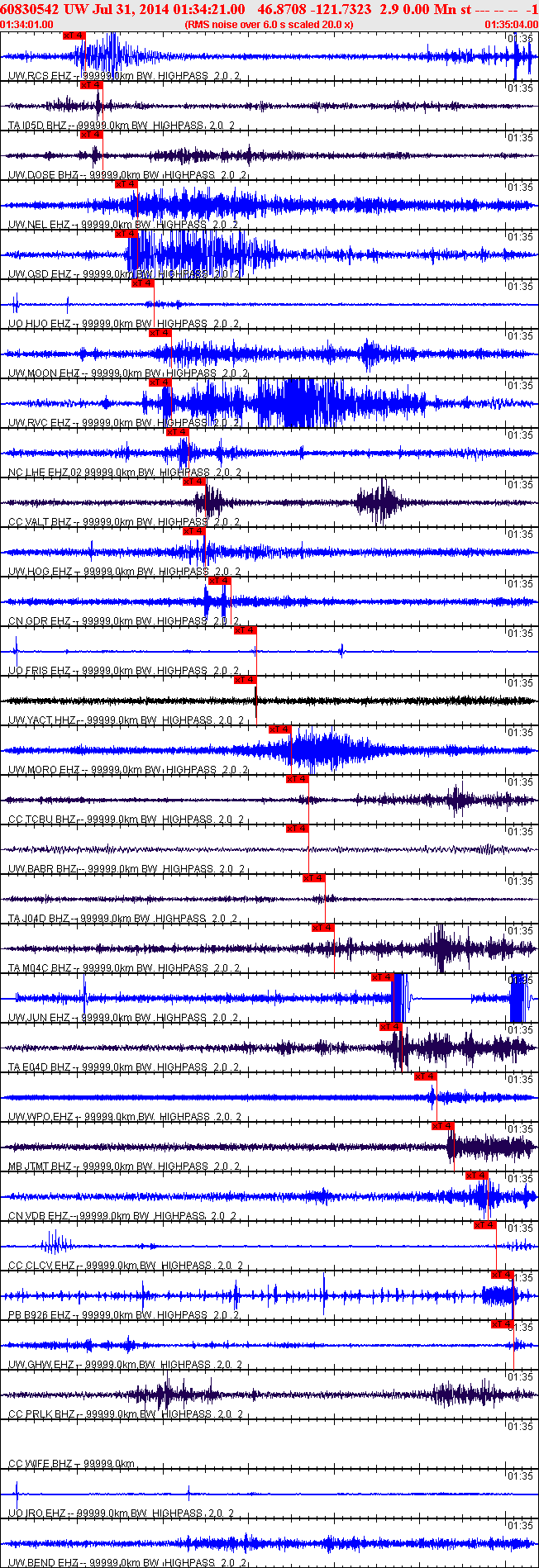Click the red pick marker on CN.GDR trace
This screenshot has width=539, height=1568.
tap(219, 581)
